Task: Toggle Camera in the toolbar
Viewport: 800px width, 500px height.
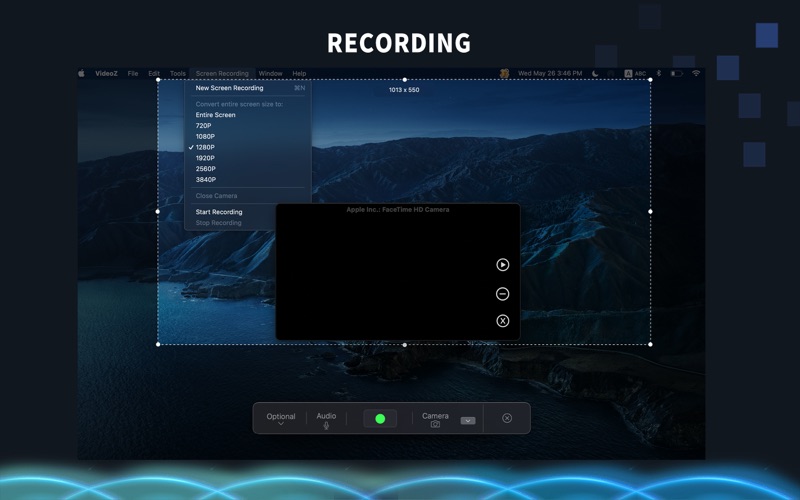Action: click(435, 419)
